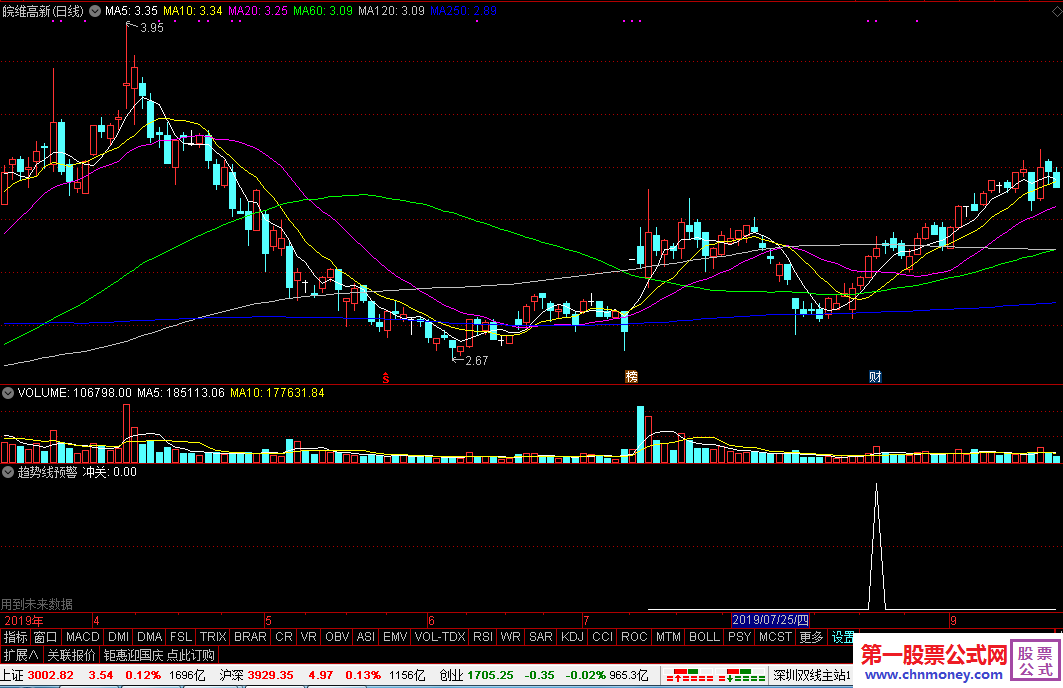Image resolution: width=1063 pixels, height=688 pixels.
Task: Click the 深圳双线主站1 server status text
Action: point(812,675)
